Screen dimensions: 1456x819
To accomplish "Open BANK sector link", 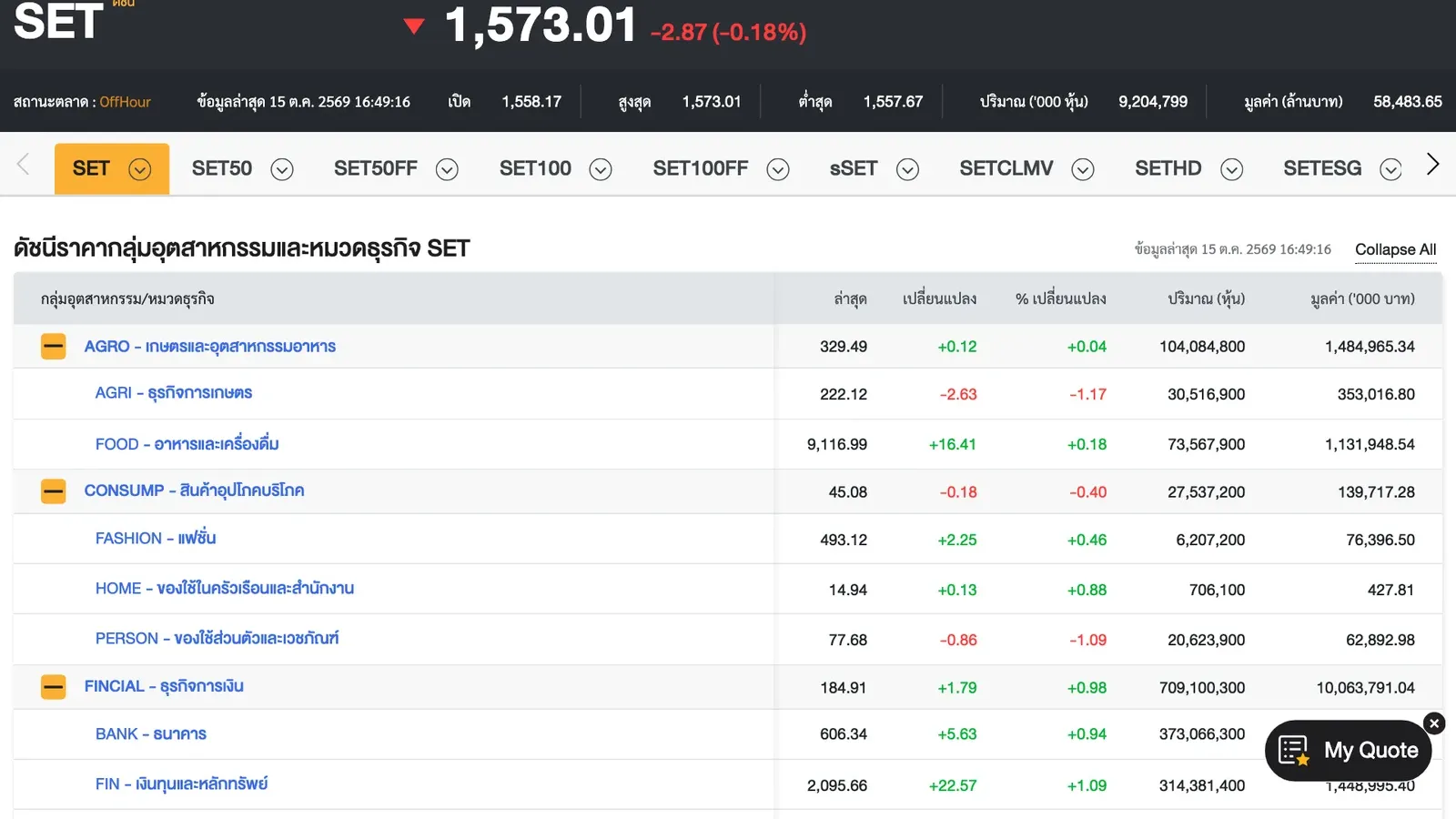I will tap(151, 733).
